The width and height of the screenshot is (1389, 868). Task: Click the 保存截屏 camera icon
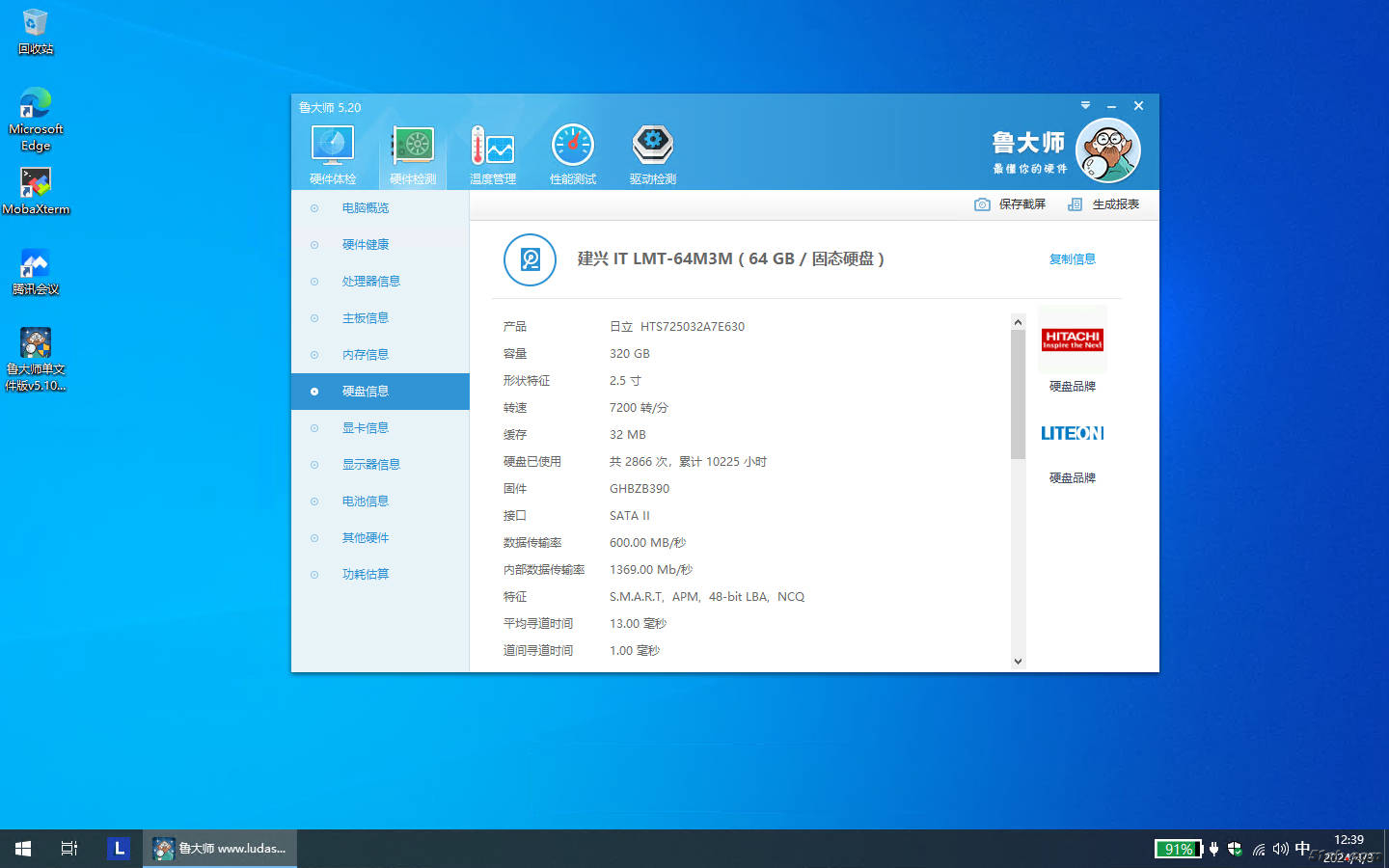982,204
